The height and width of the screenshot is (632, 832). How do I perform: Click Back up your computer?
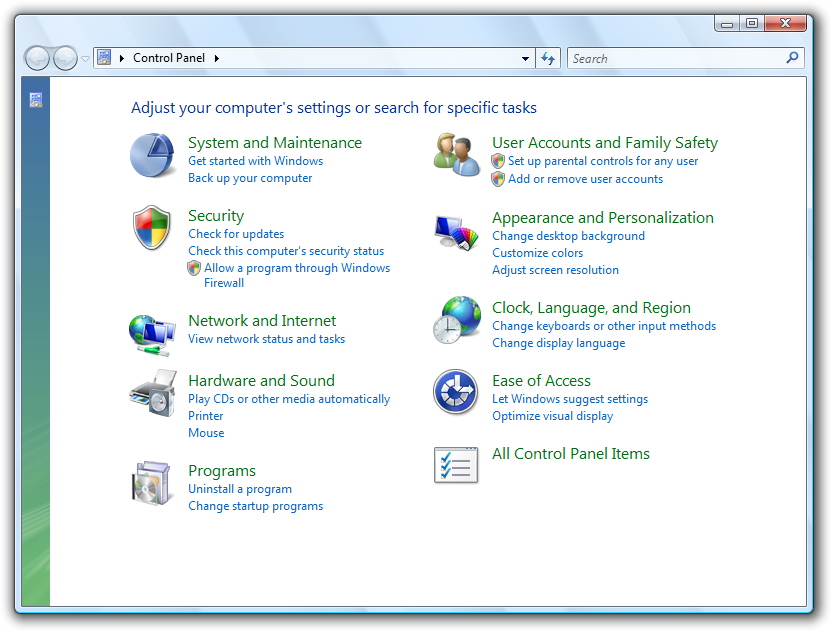click(250, 178)
